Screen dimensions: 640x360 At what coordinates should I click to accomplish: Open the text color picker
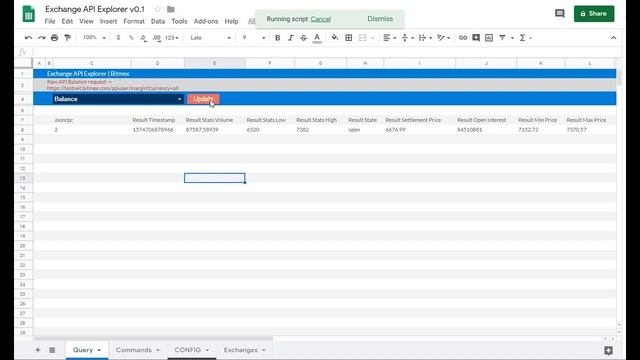click(x=317, y=38)
